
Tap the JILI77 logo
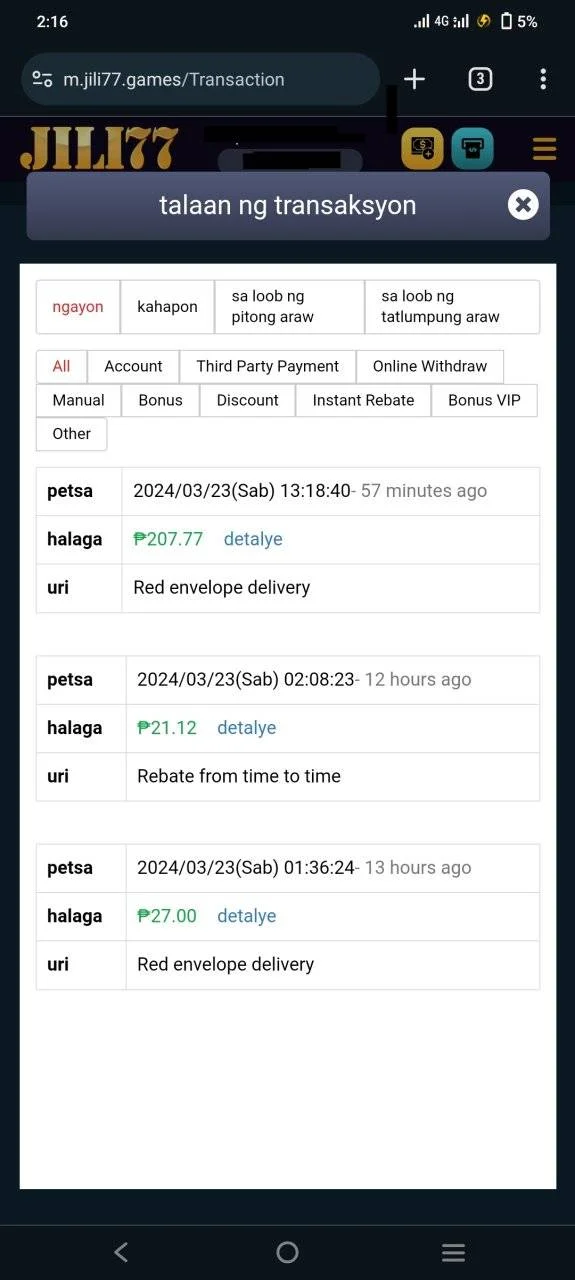[x=99, y=149]
